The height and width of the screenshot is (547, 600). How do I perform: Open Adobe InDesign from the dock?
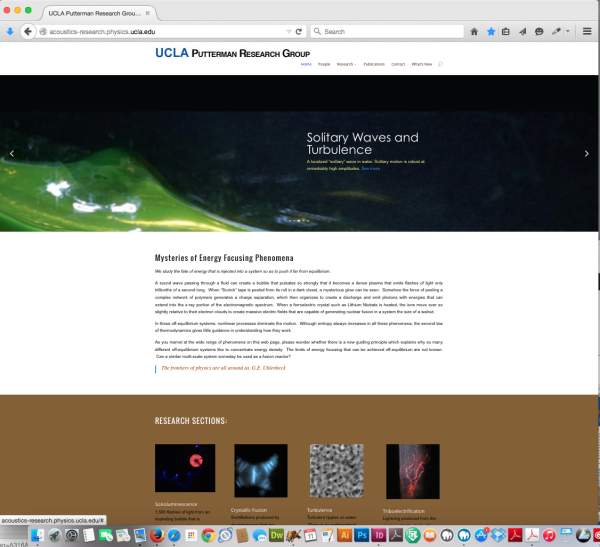tap(378, 535)
